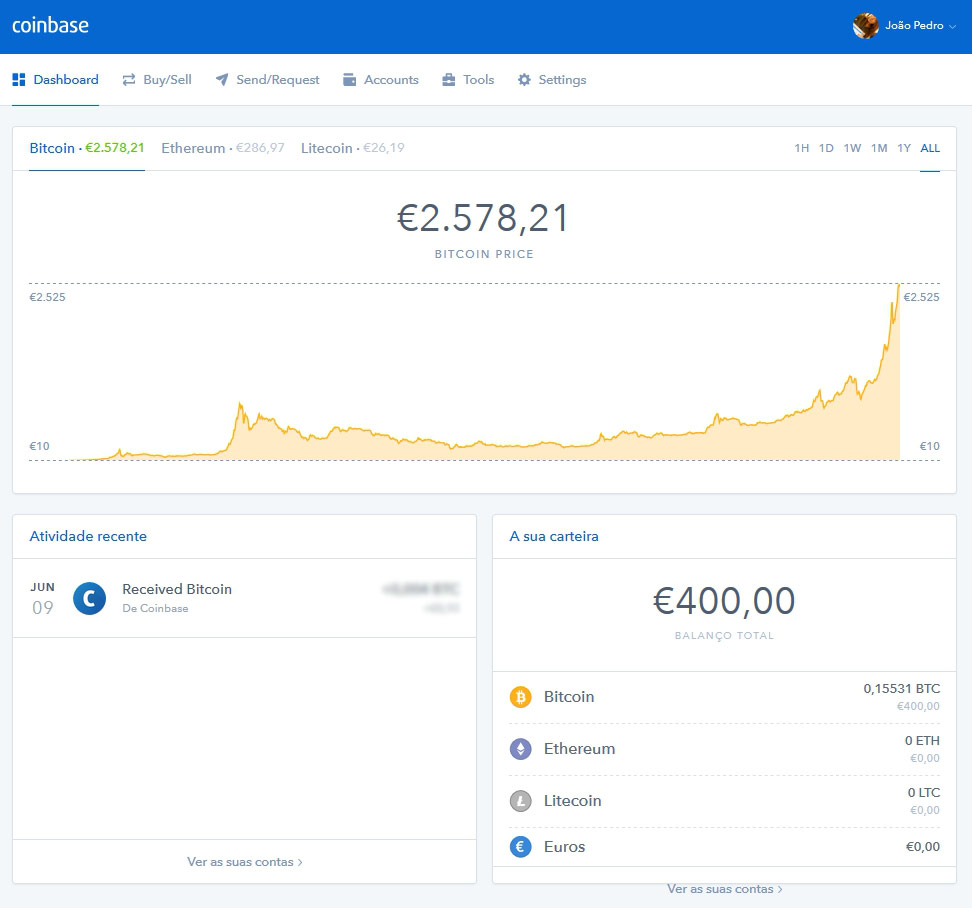972x908 pixels.
Task: Click the gray Litecoin wallet icon
Action: [521, 801]
